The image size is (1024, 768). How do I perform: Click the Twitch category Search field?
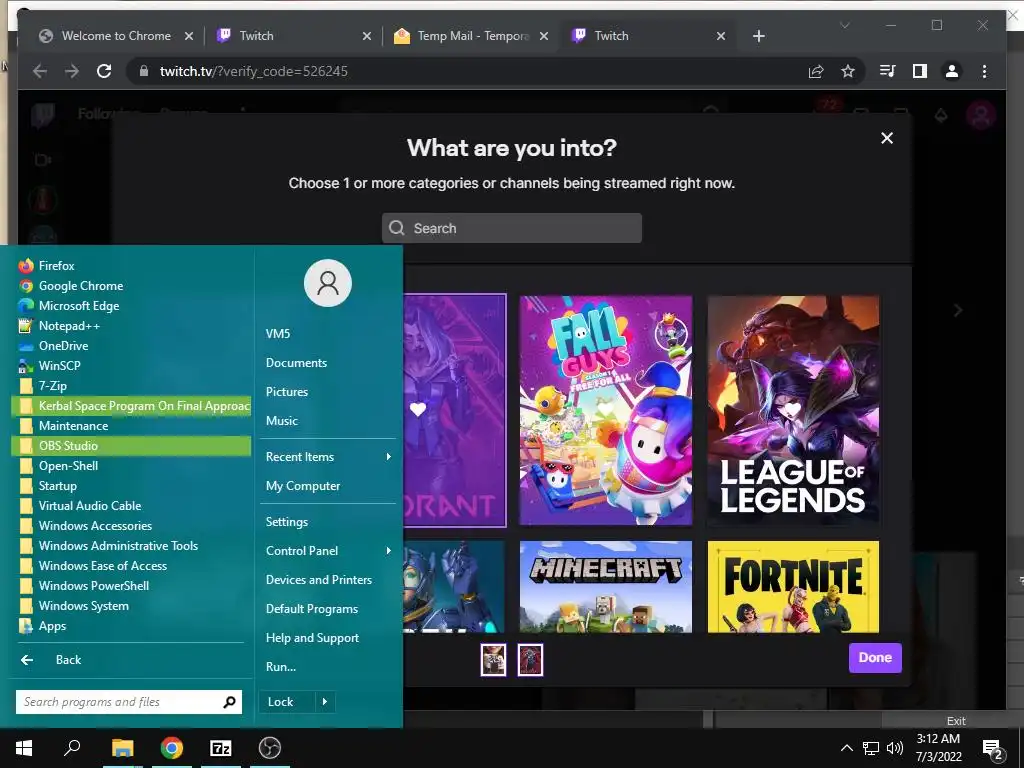point(512,228)
